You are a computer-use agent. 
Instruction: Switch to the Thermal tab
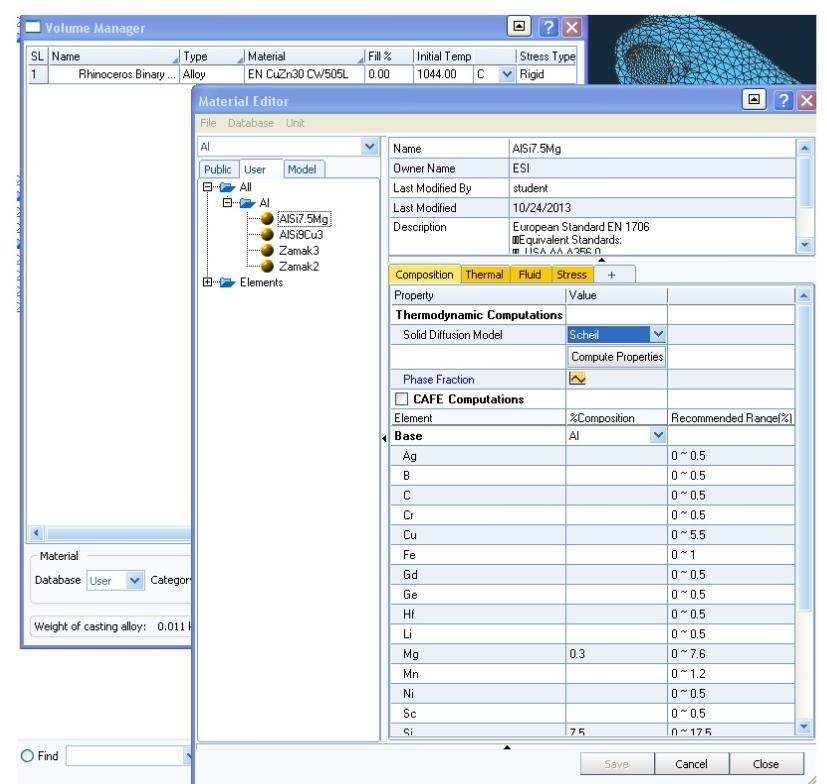(x=485, y=274)
